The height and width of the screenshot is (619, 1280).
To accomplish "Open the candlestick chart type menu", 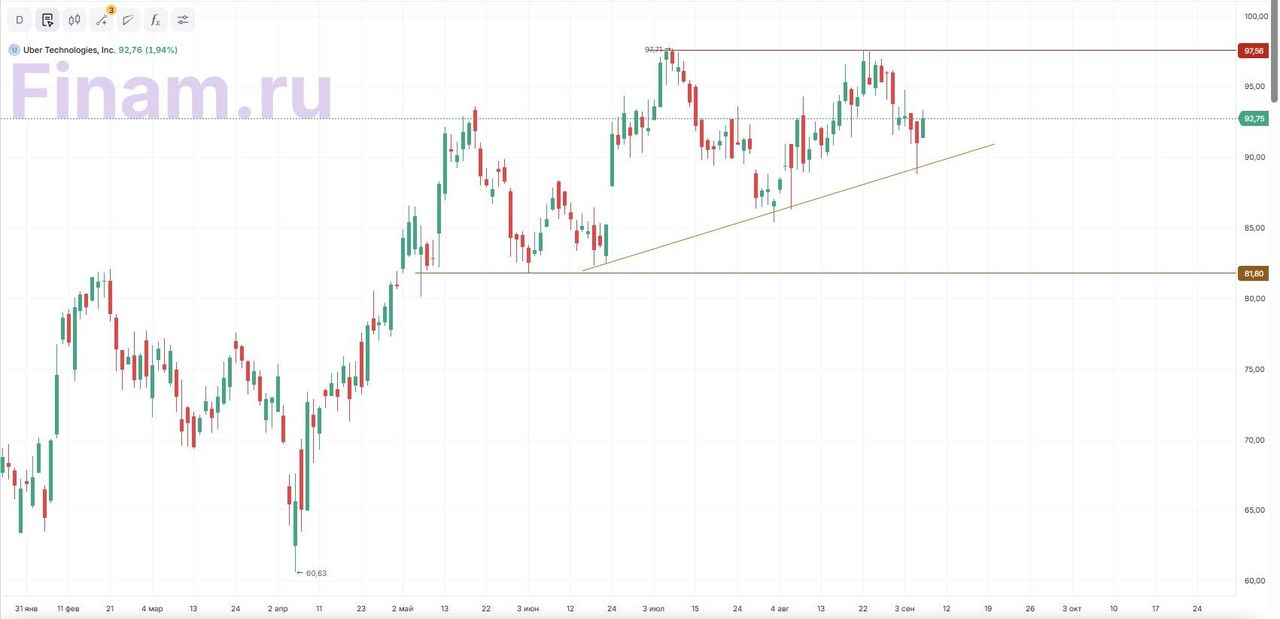I will [75, 20].
